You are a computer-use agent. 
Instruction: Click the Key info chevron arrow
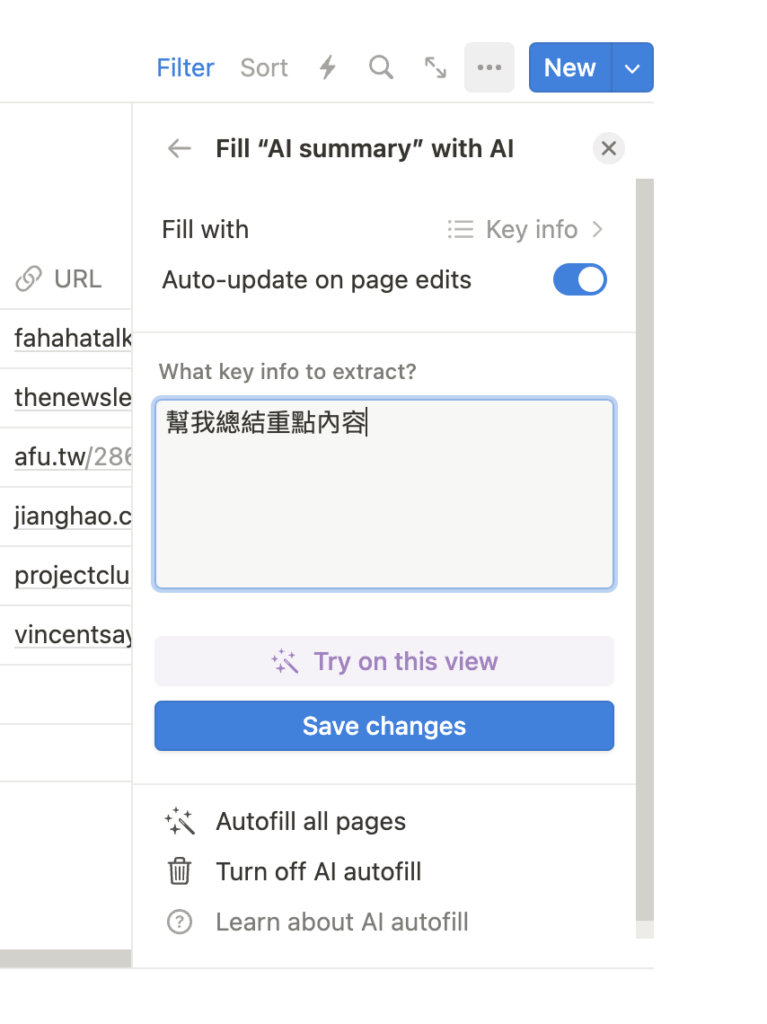pos(596,229)
